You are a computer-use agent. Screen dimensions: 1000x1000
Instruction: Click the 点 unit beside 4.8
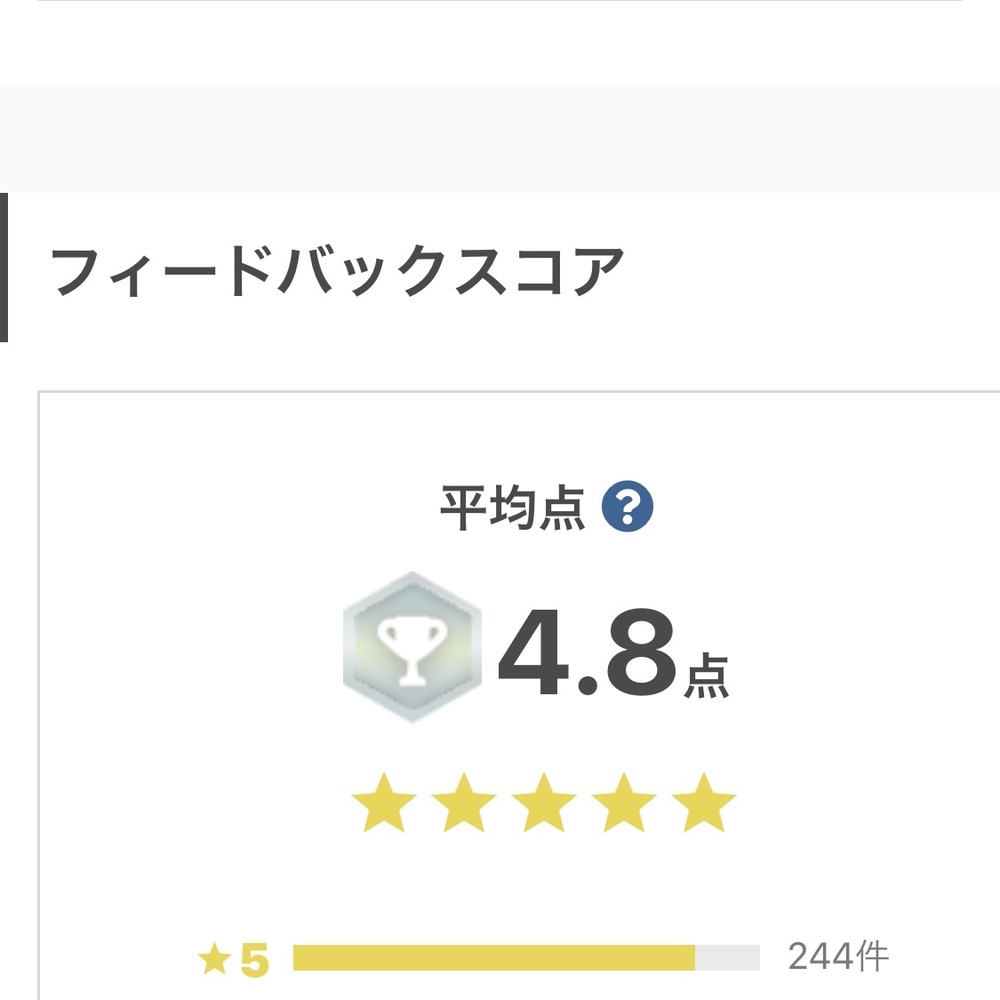point(706,678)
